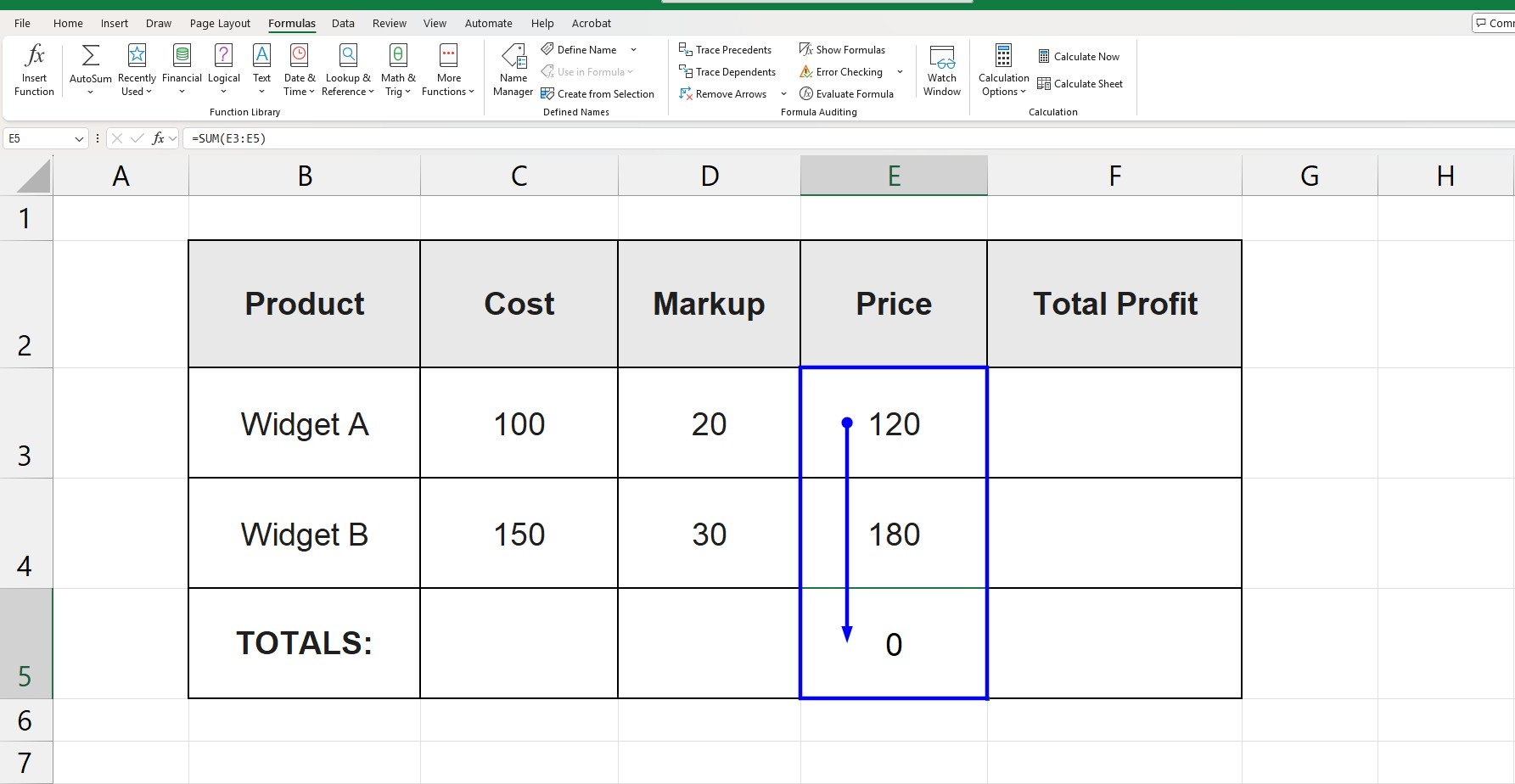Toggle Show Formulas display
This screenshot has height=784, width=1515.
pyautogui.click(x=842, y=49)
